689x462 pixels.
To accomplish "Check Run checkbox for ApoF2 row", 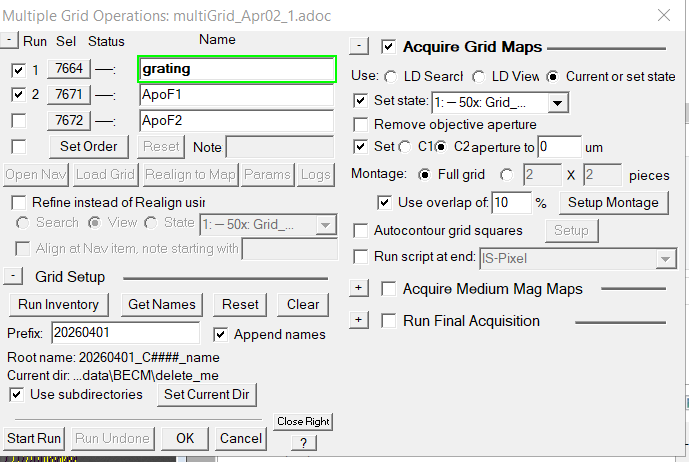I will (x=18, y=121).
